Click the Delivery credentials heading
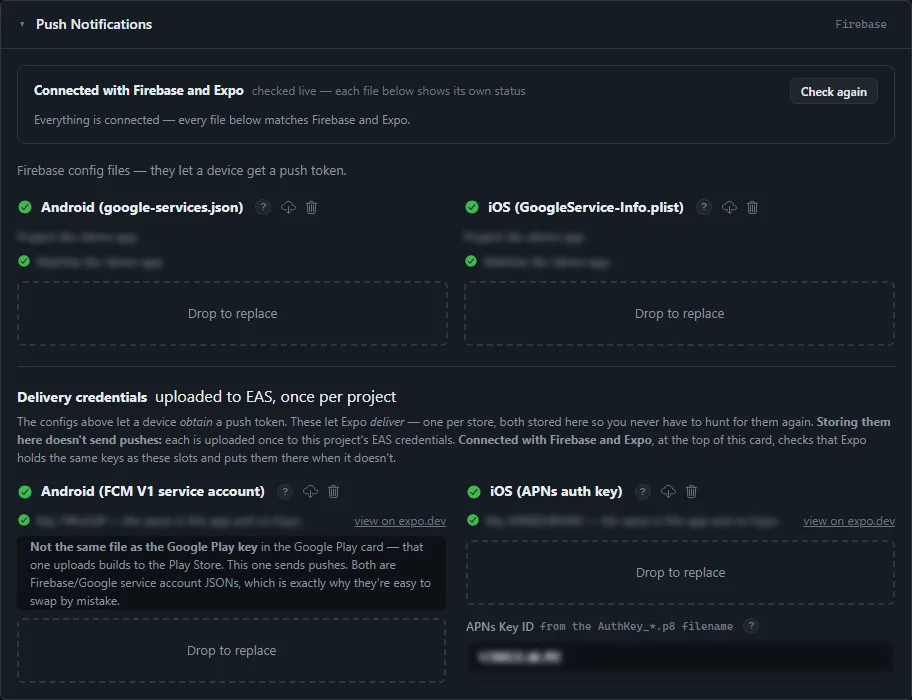This screenshot has height=700, width=912. click(x=82, y=397)
